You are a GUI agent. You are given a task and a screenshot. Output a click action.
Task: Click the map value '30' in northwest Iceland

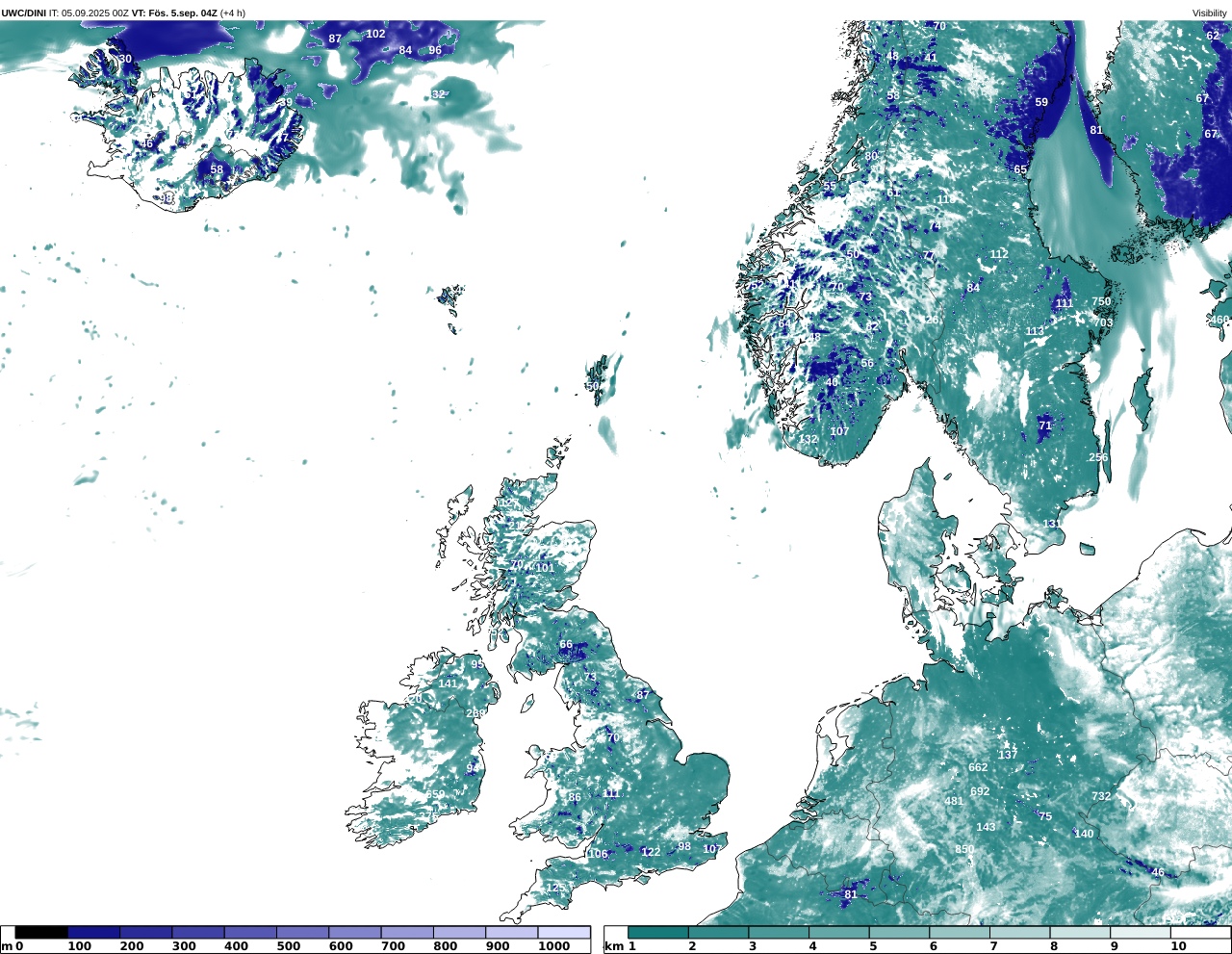[x=125, y=59]
